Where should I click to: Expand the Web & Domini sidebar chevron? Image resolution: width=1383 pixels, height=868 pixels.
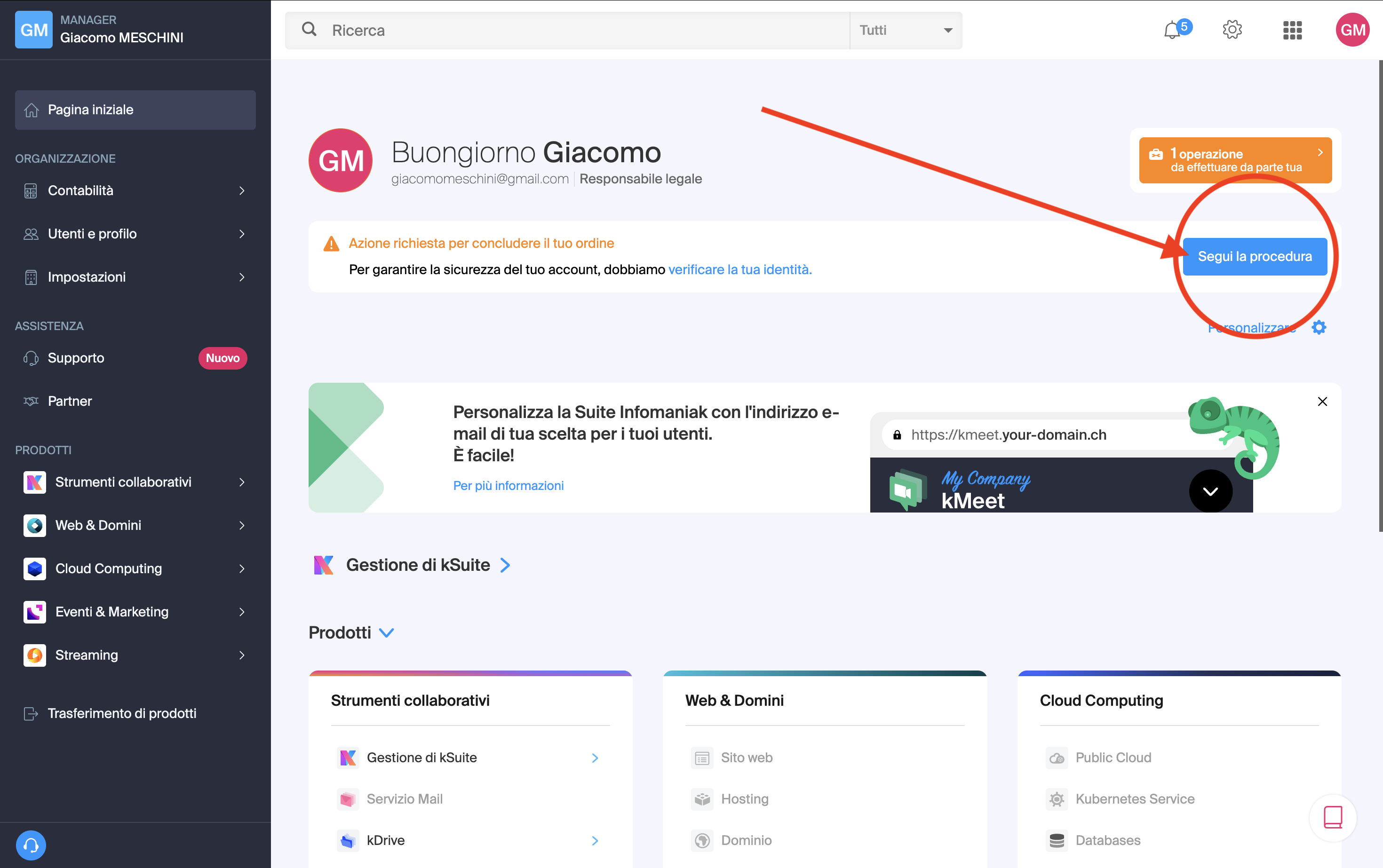point(242,525)
